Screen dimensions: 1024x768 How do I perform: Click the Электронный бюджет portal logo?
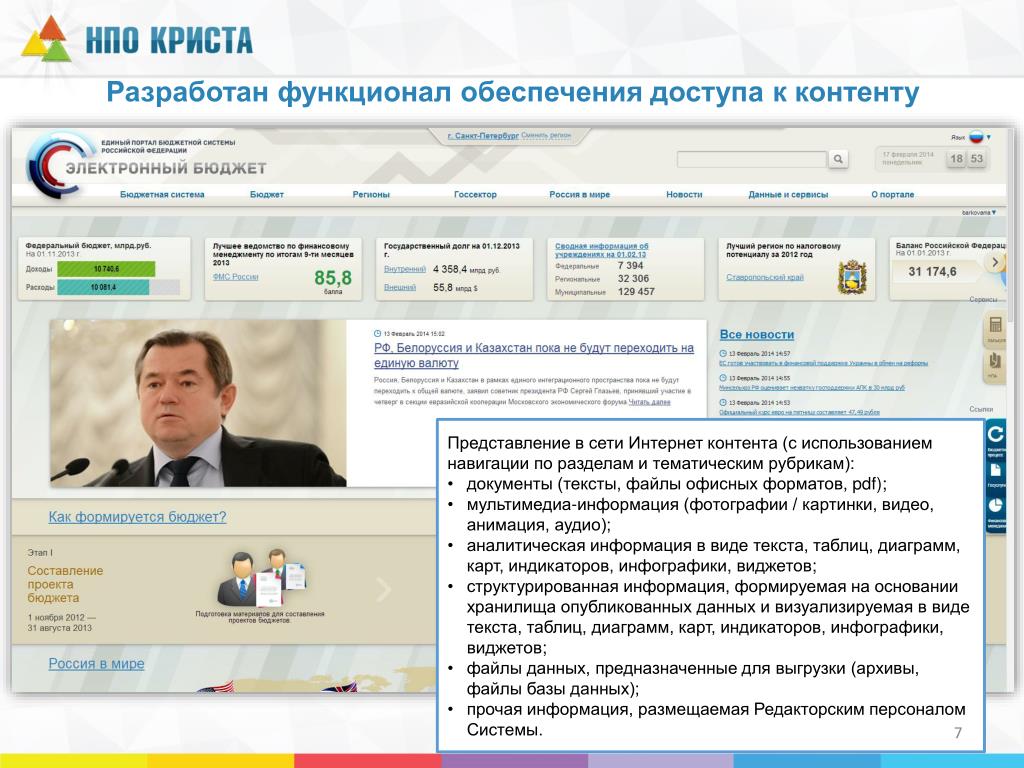pos(146,165)
